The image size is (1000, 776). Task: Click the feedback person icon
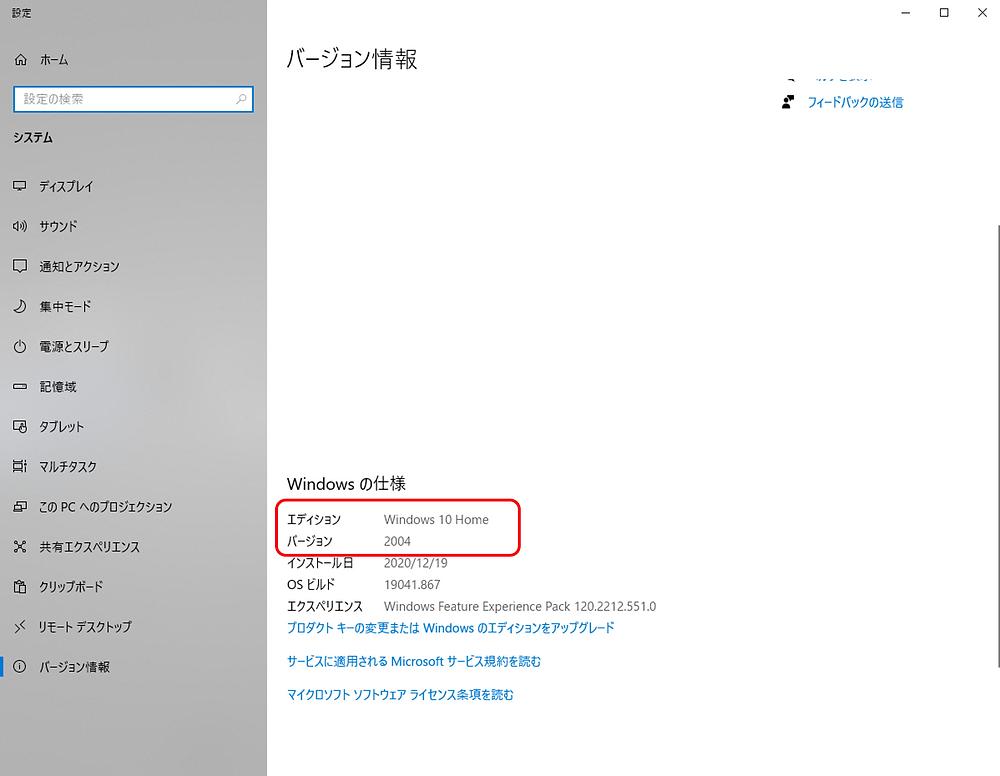(788, 102)
